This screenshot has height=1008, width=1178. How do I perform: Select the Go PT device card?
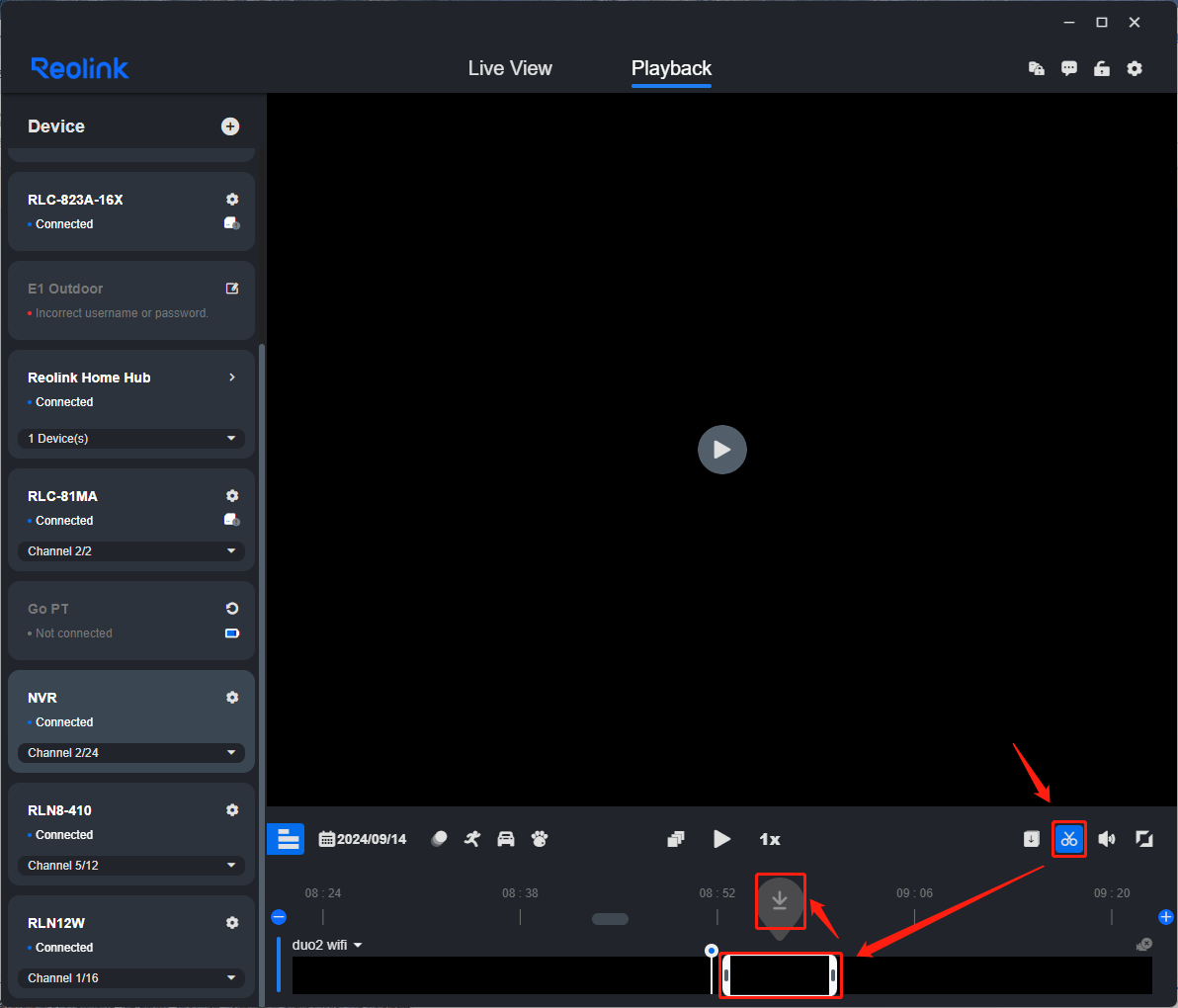[131, 621]
